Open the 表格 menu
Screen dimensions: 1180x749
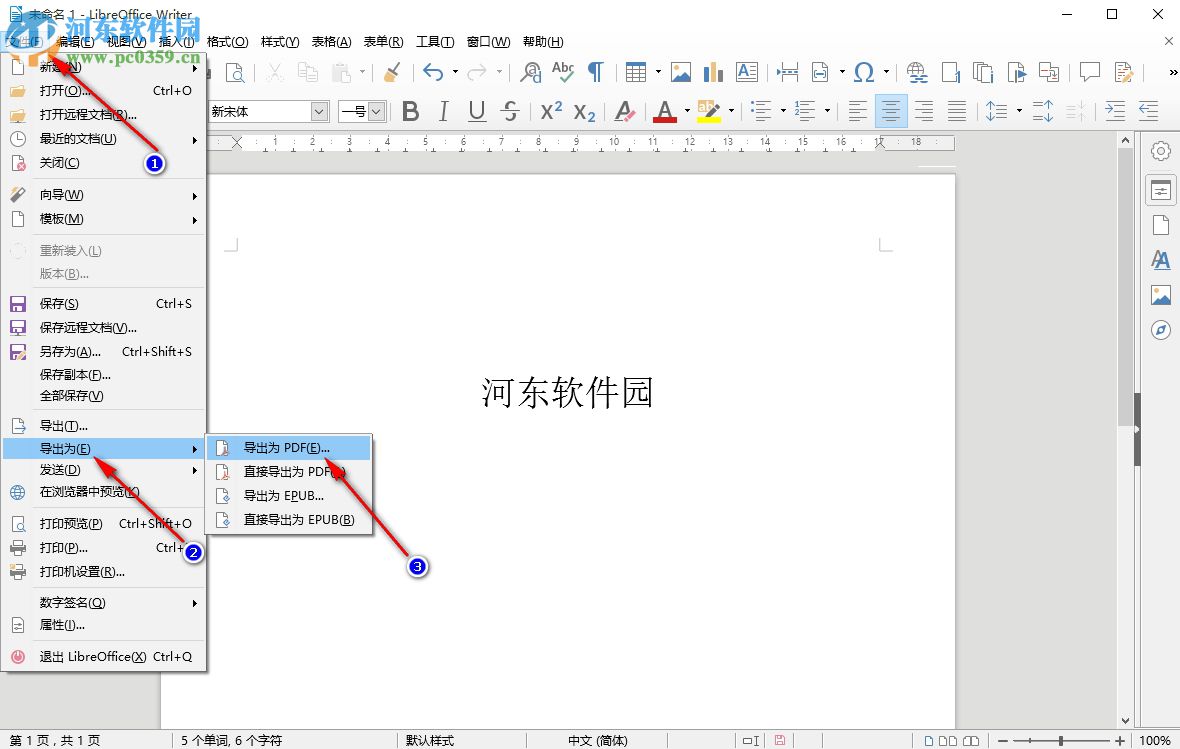[x=331, y=41]
